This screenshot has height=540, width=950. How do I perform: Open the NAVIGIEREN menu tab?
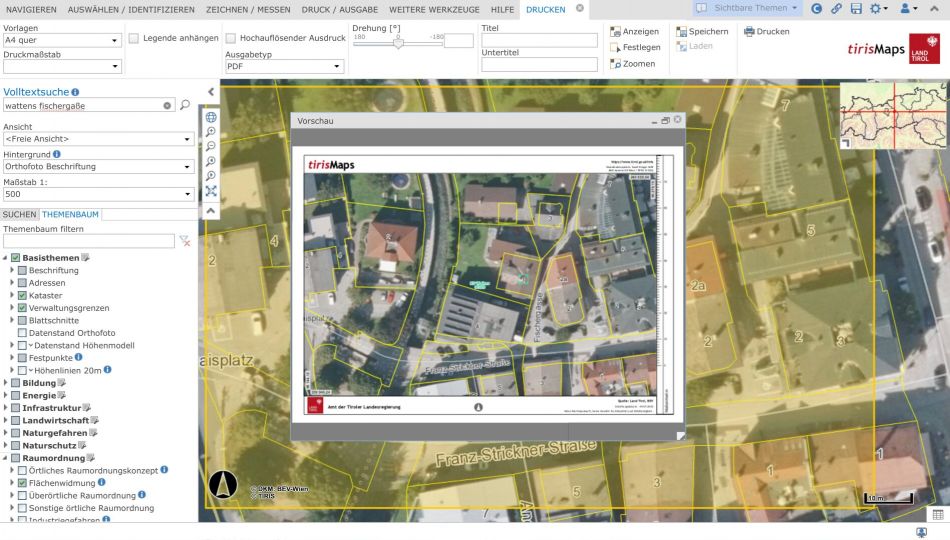pos(32,10)
